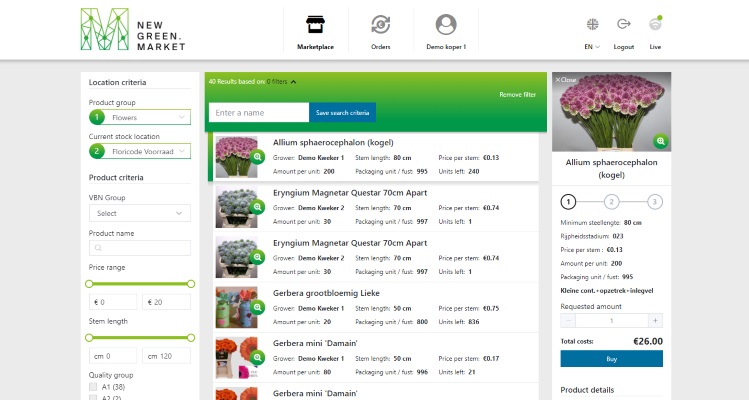This screenshot has width=749, height=400.
Task: Click the stem length maximum slider handle
Action: 191,338
